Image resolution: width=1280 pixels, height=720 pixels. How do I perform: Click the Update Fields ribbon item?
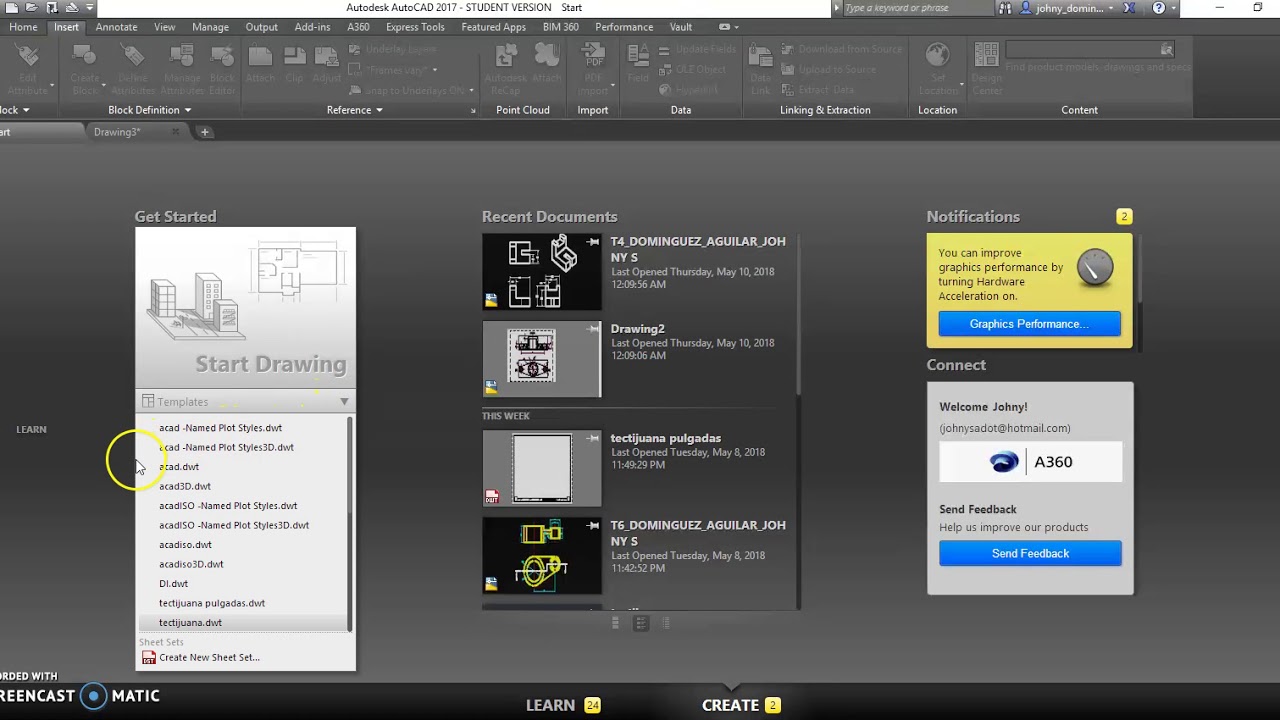click(697, 49)
